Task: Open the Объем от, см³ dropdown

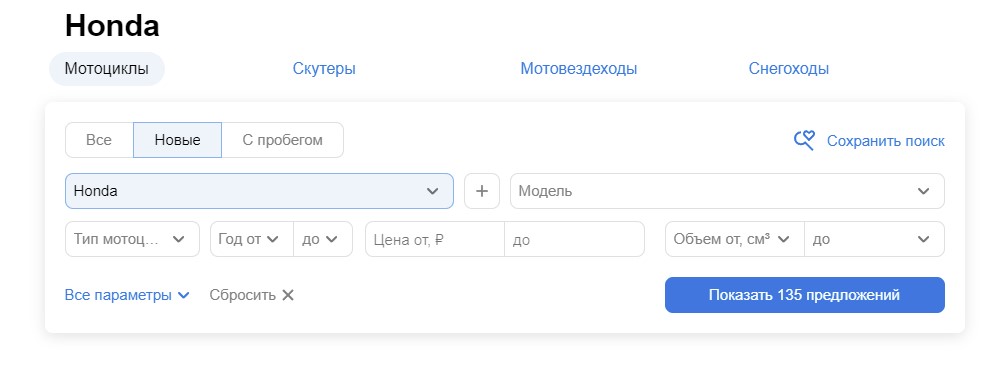Action: pyautogui.click(x=734, y=239)
